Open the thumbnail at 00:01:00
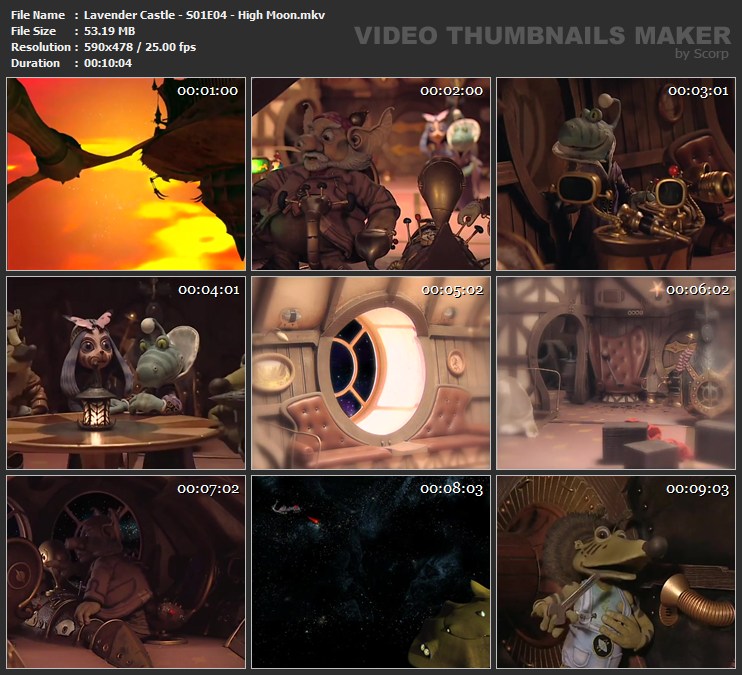 [126, 174]
